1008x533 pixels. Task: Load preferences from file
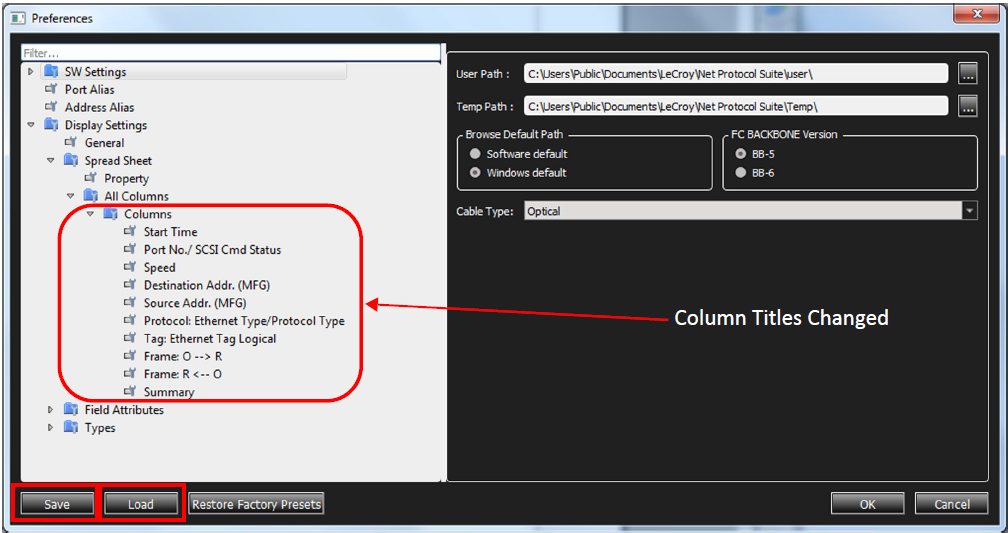point(140,504)
